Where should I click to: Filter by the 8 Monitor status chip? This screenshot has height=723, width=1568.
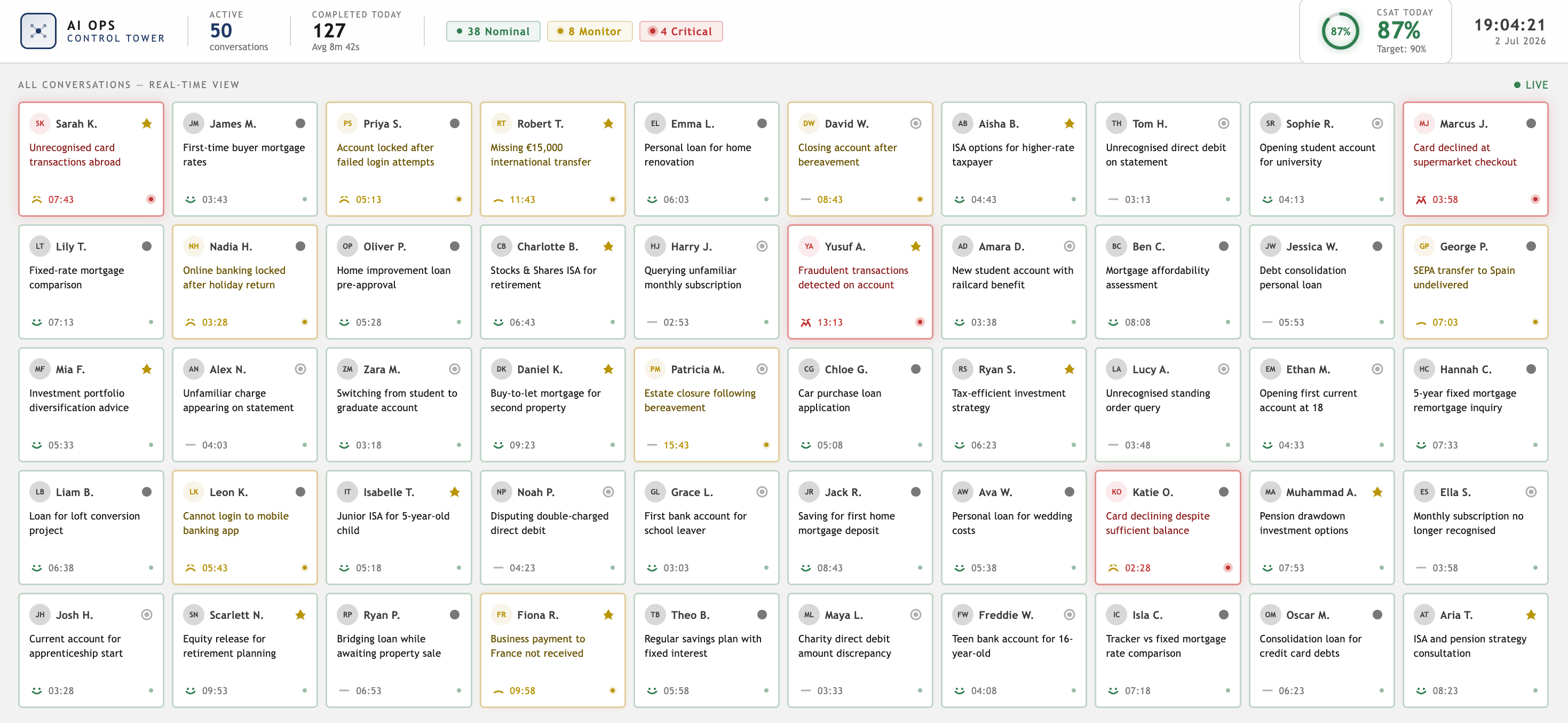tap(589, 32)
